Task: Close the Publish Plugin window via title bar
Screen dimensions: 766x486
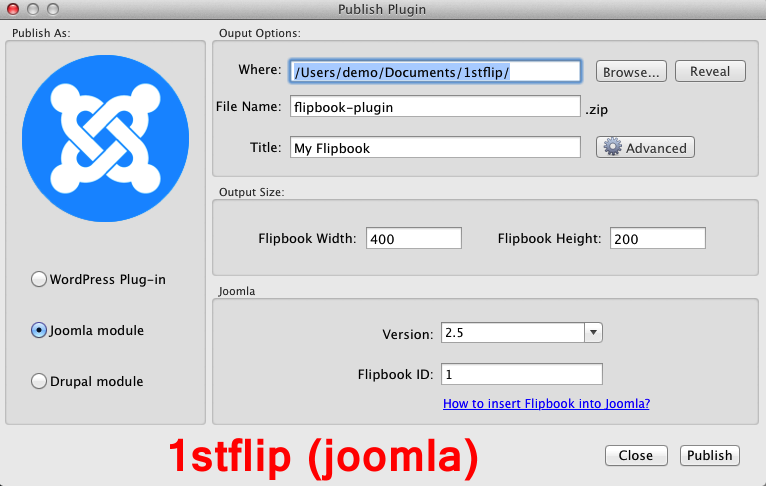Action: [13, 9]
